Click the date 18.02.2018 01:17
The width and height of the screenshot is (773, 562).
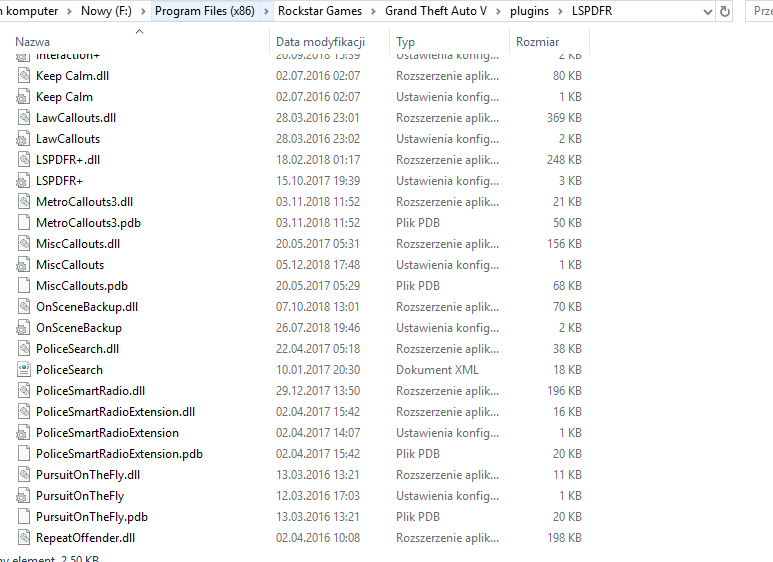(x=318, y=160)
